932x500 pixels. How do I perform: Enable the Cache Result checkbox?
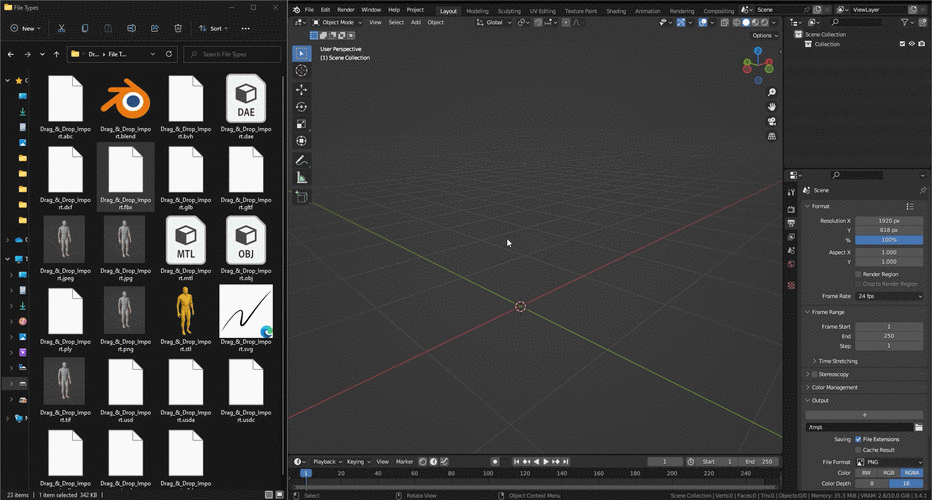pos(858,450)
